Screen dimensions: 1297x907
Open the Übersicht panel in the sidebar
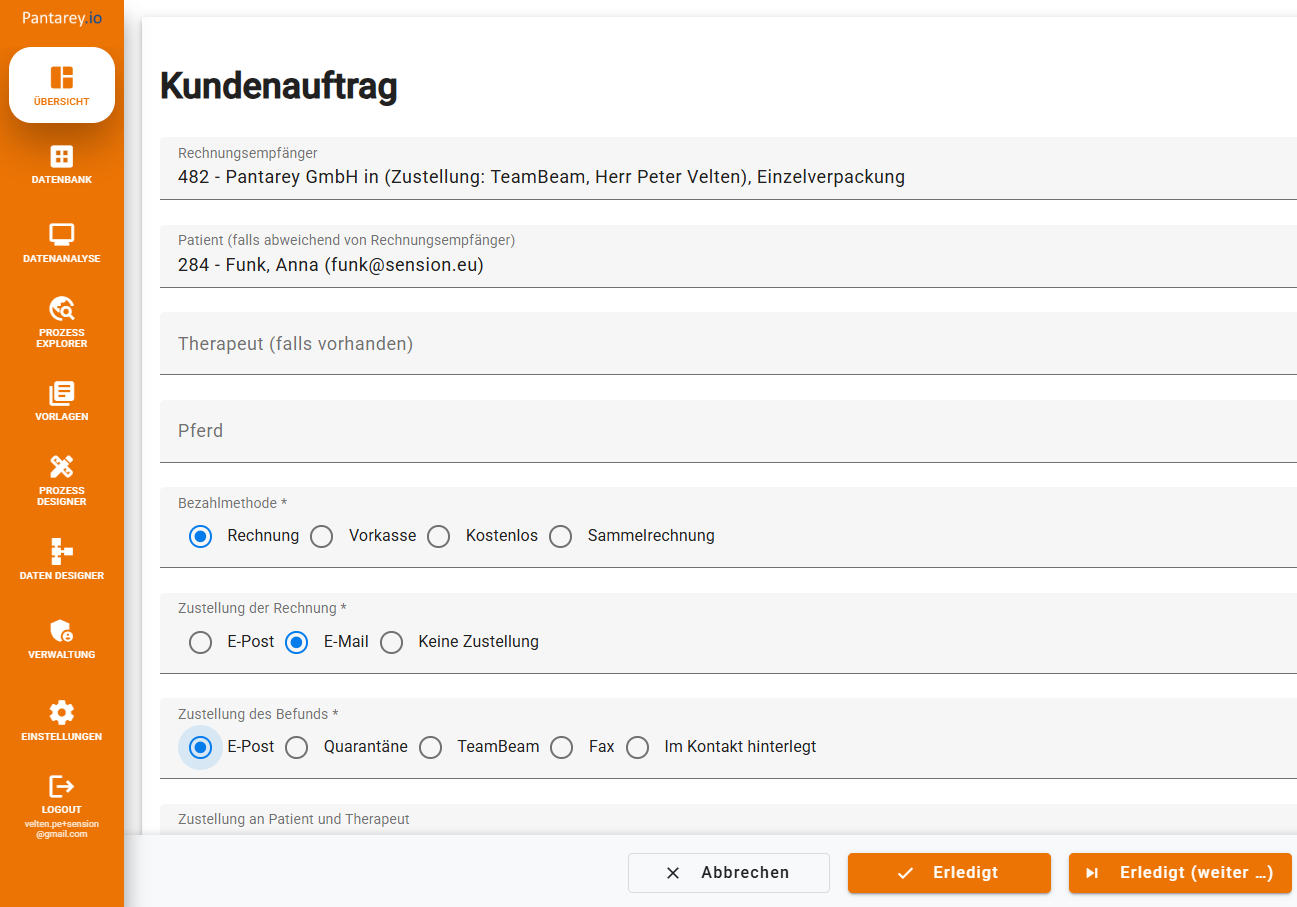(61, 84)
